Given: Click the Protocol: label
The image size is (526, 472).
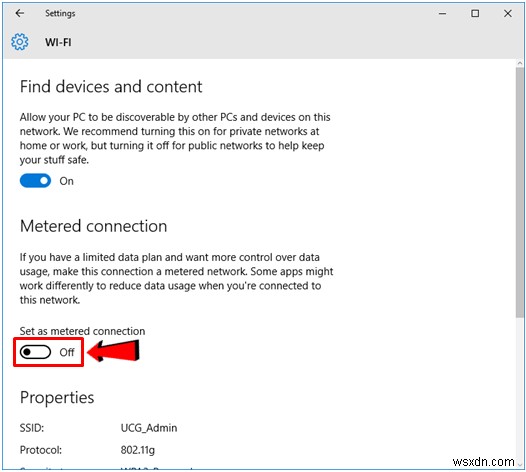Looking at the screenshot, I should 41,450.
